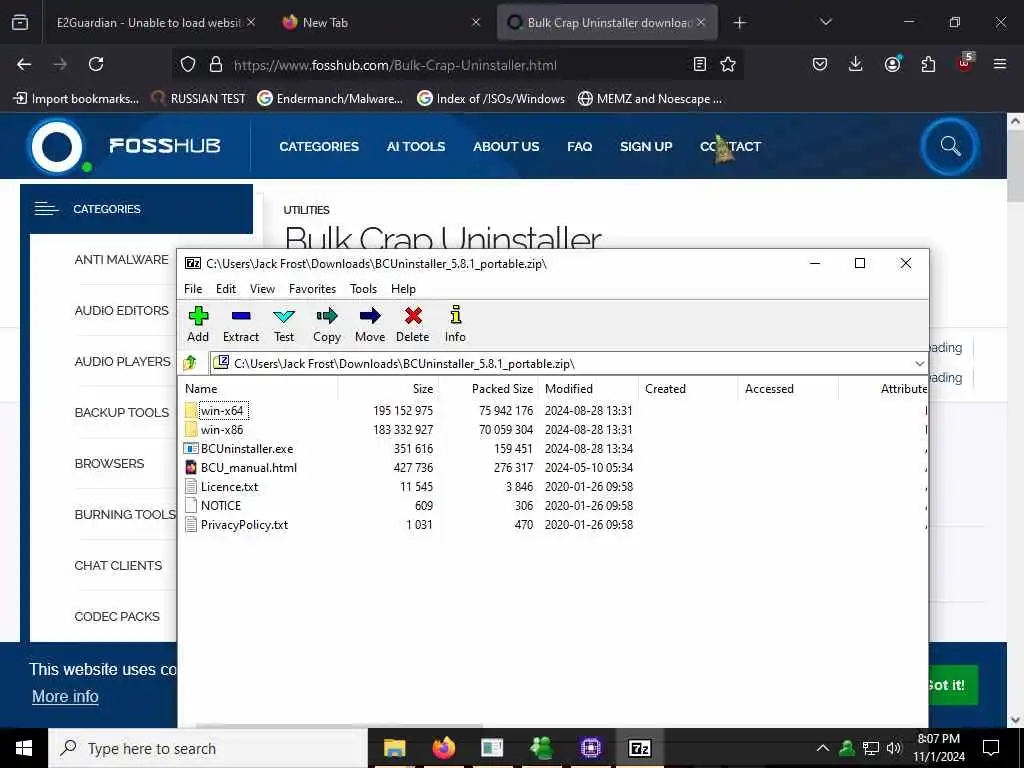Open AI TOOLS in Fosshub navigation
The height and width of the screenshot is (768, 1024).
(415, 146)
